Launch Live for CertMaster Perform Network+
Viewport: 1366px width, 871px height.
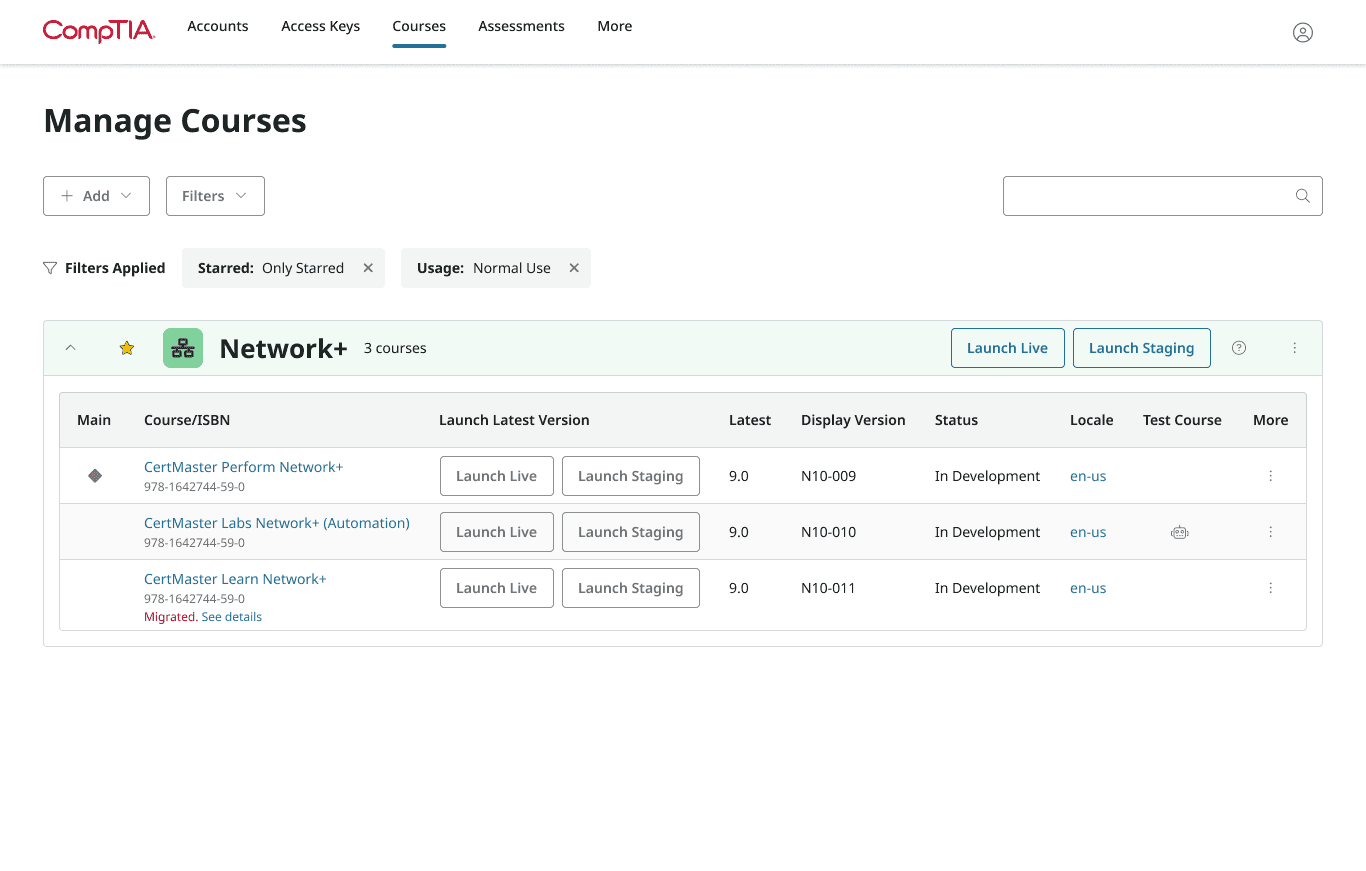point(496,476)
